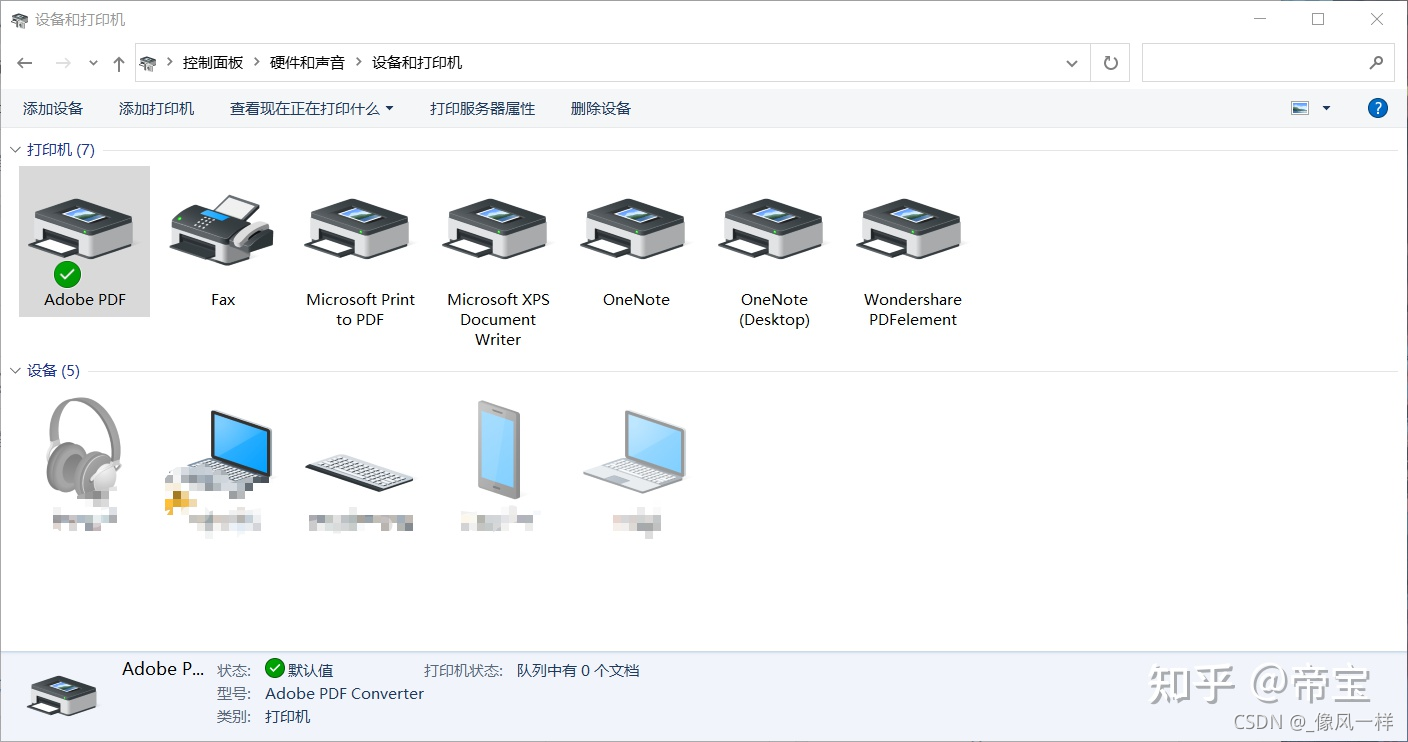Click the printer icon in details pane
The width and height of the screenshot is (1408, 742).
pyautogui.click(x=62, y=695)
